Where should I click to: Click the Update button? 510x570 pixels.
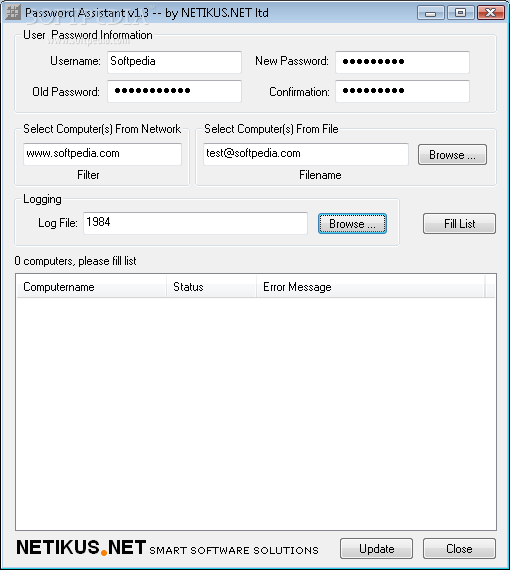click(x=376, y=549)
